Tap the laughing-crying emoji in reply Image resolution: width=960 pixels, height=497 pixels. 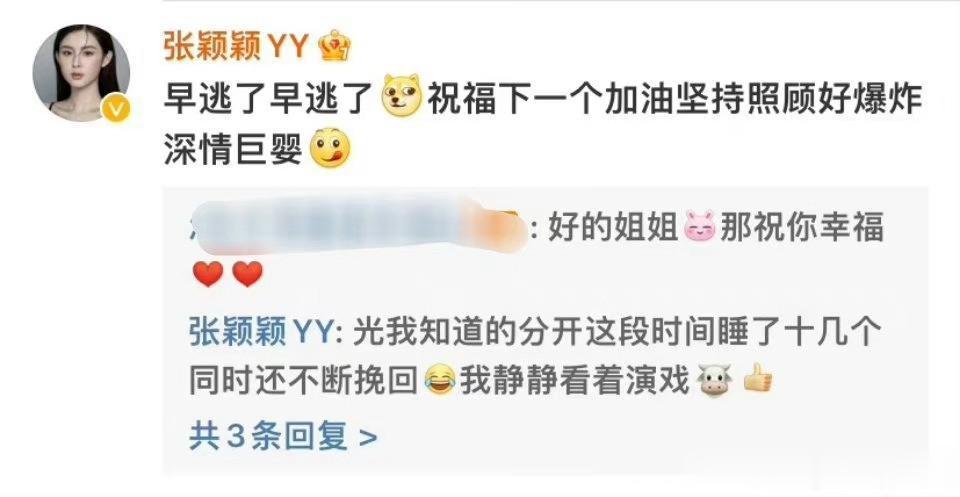point(440,381)
